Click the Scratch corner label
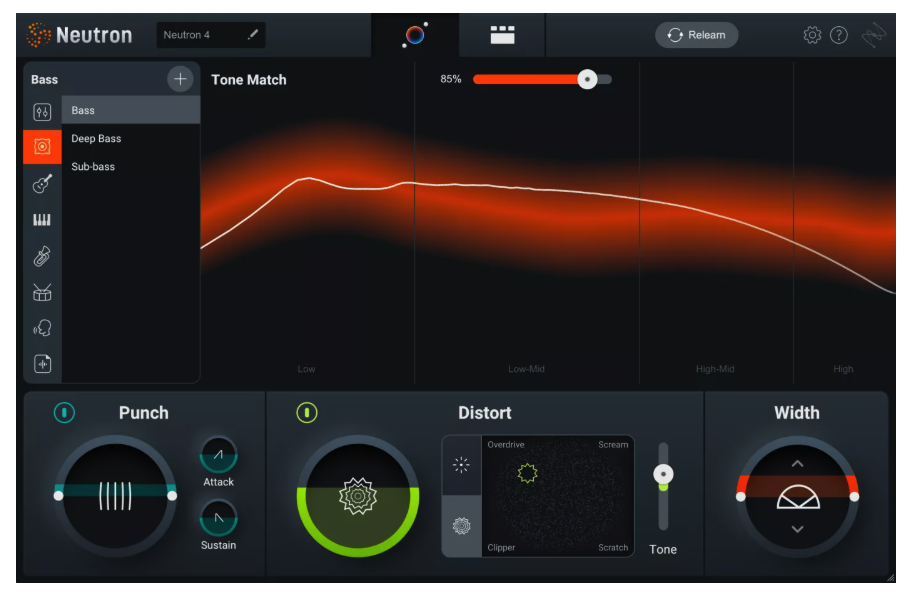914x593 pixels. tap(613, 548)
